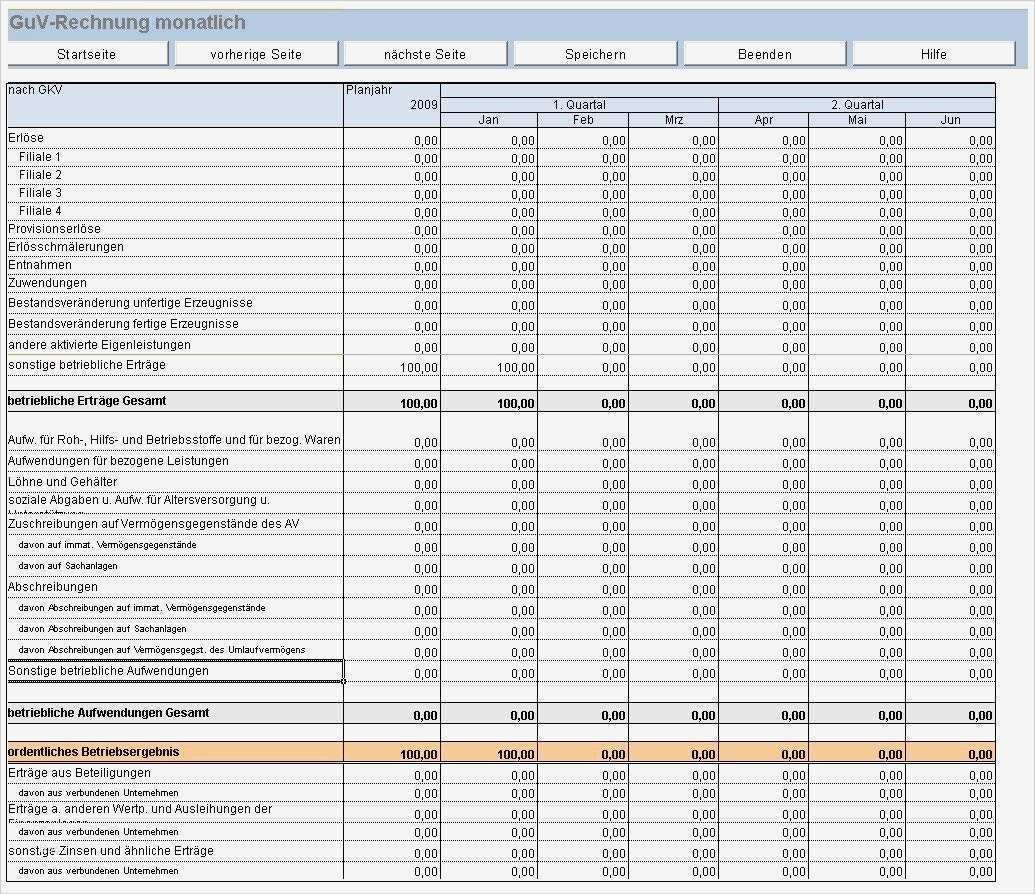Select ordentliches Betriebsergebnis row label
Viewport: 1035px width, 894px height.
coord(94,752)
